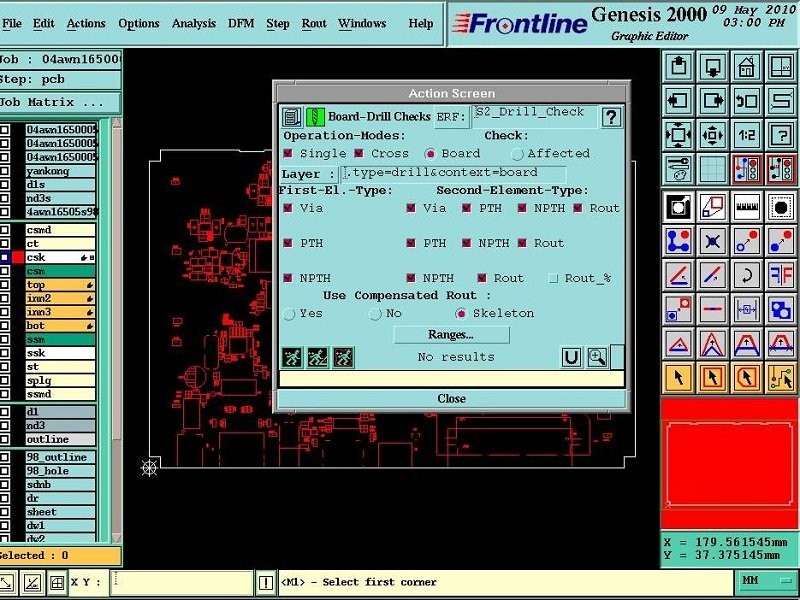Click the home view icon on right toolbar
Image resolution: width=800 pixels, height=600 pixels.
point(746,66)
